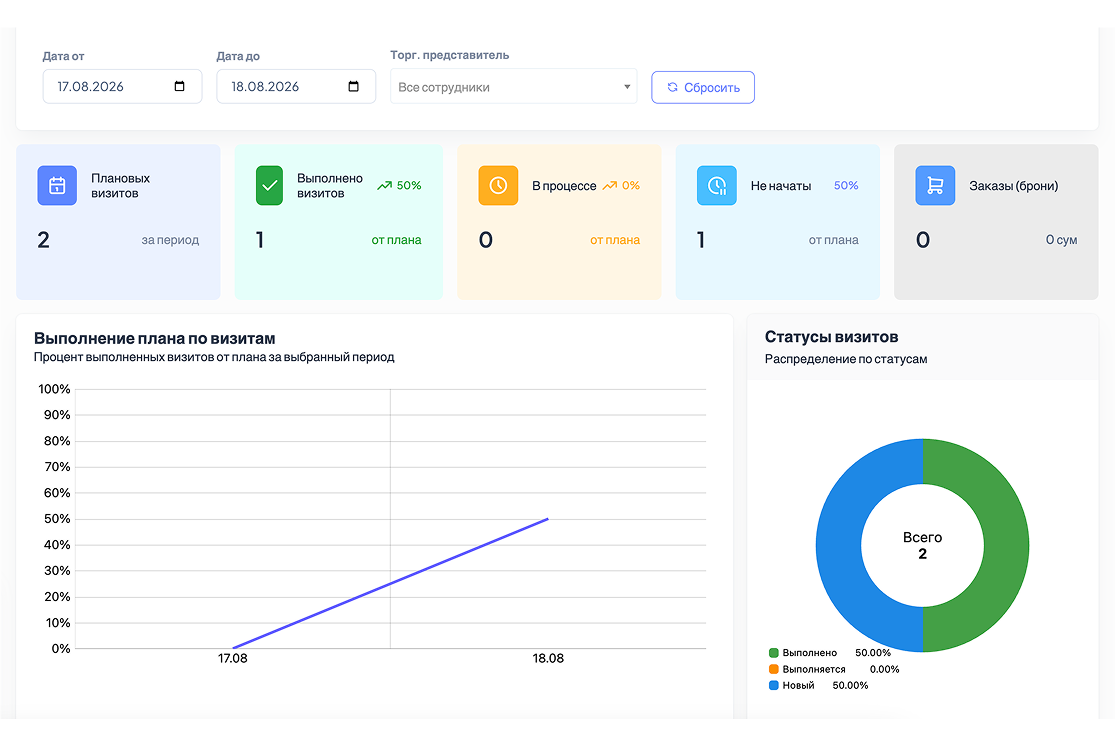
Task: Click the Выполняется 0.00% legend entry
Action: click(x=834, y=669)
